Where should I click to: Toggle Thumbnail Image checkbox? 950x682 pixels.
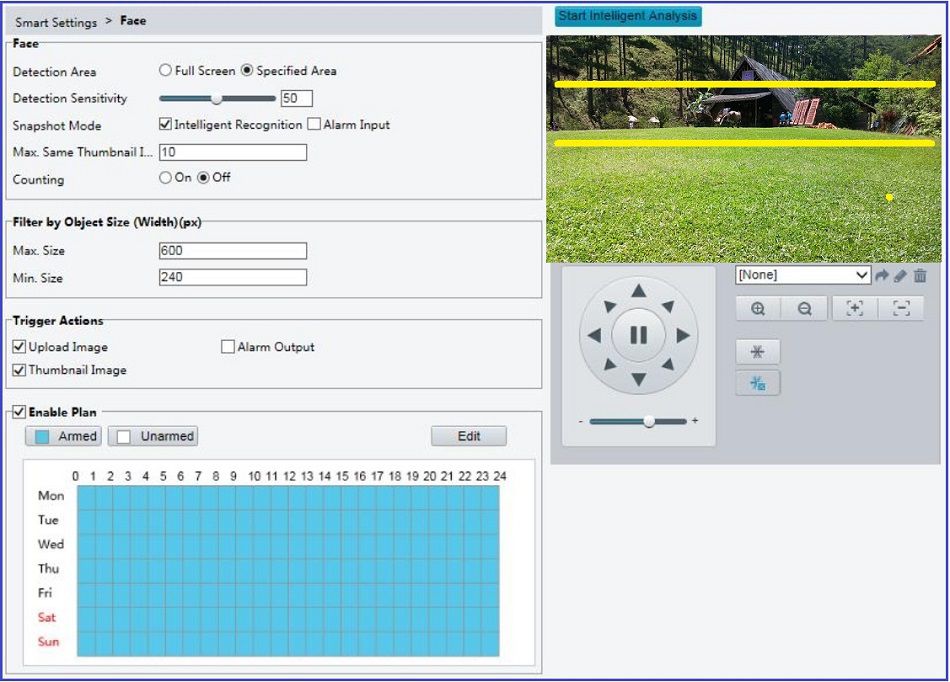pos(19,370)
